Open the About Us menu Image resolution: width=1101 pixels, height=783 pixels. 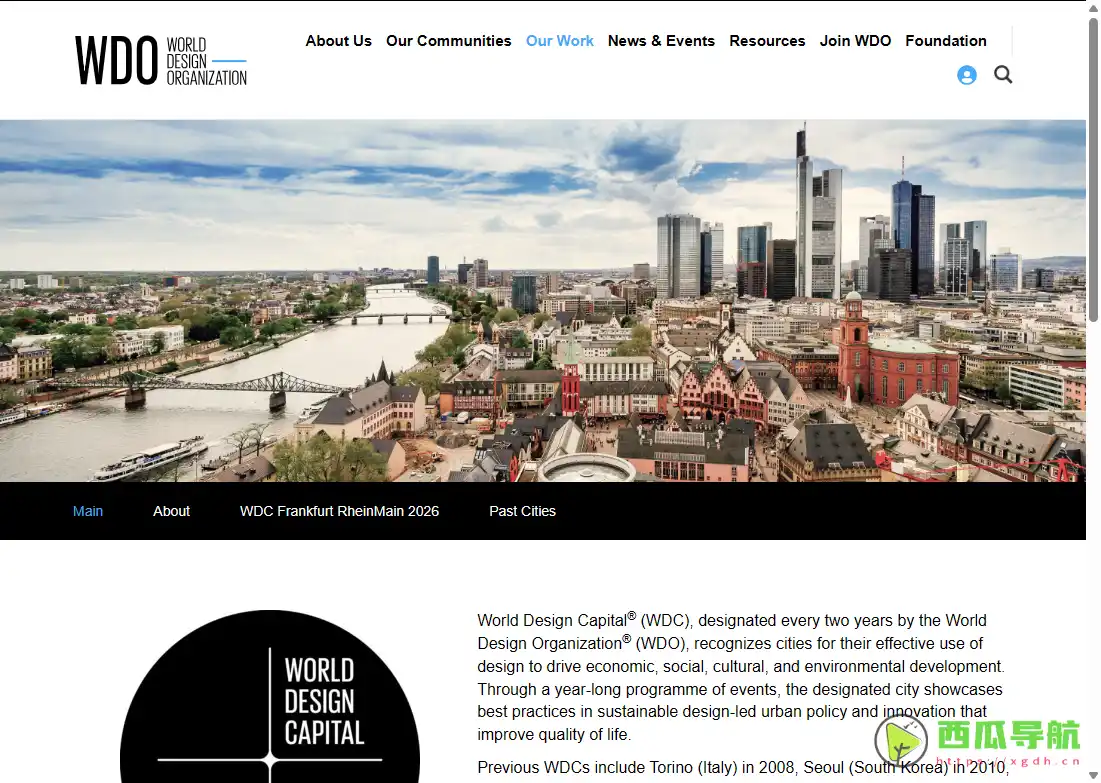tap(338, 41)
